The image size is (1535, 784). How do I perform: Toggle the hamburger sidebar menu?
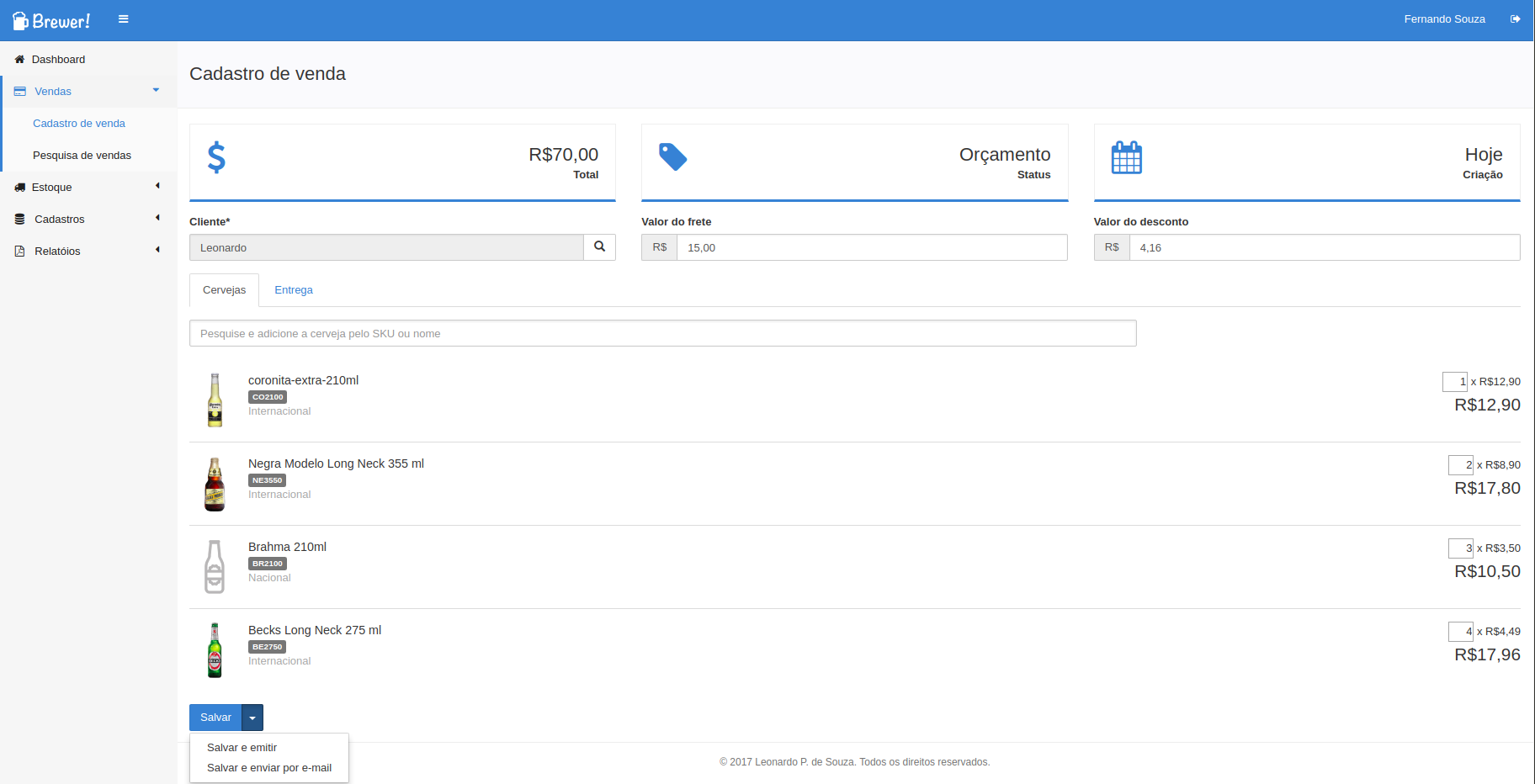[124, 19]
